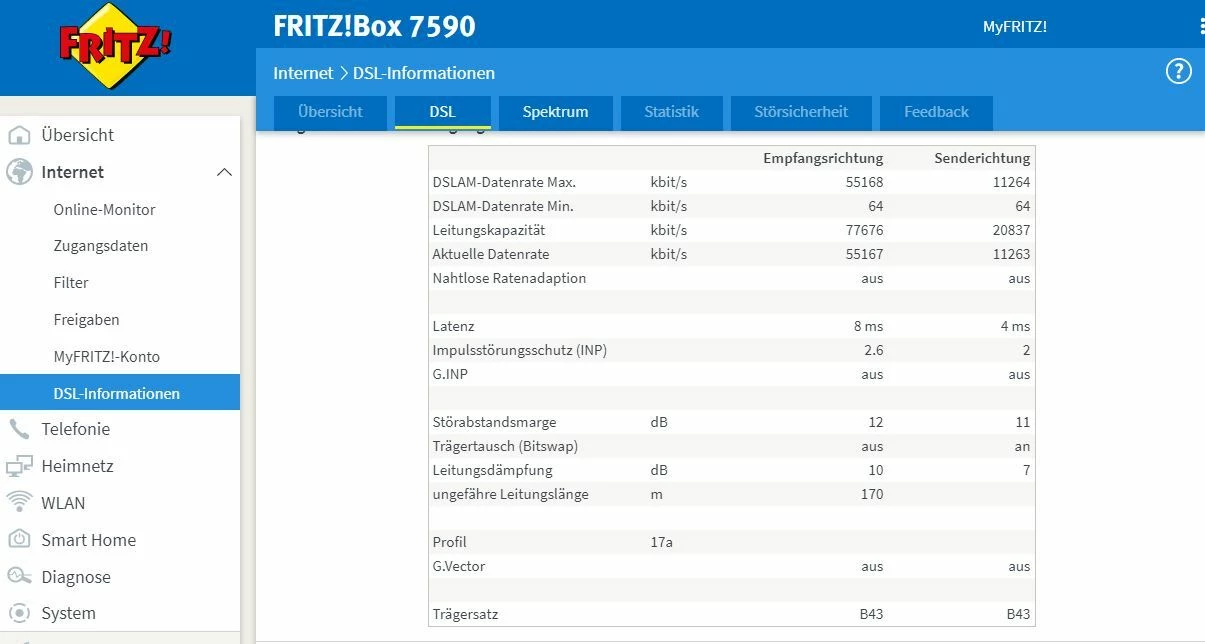Screen dimensions: 1205x644
Task: Click the value 55168
Action: (x=864, y=182)
